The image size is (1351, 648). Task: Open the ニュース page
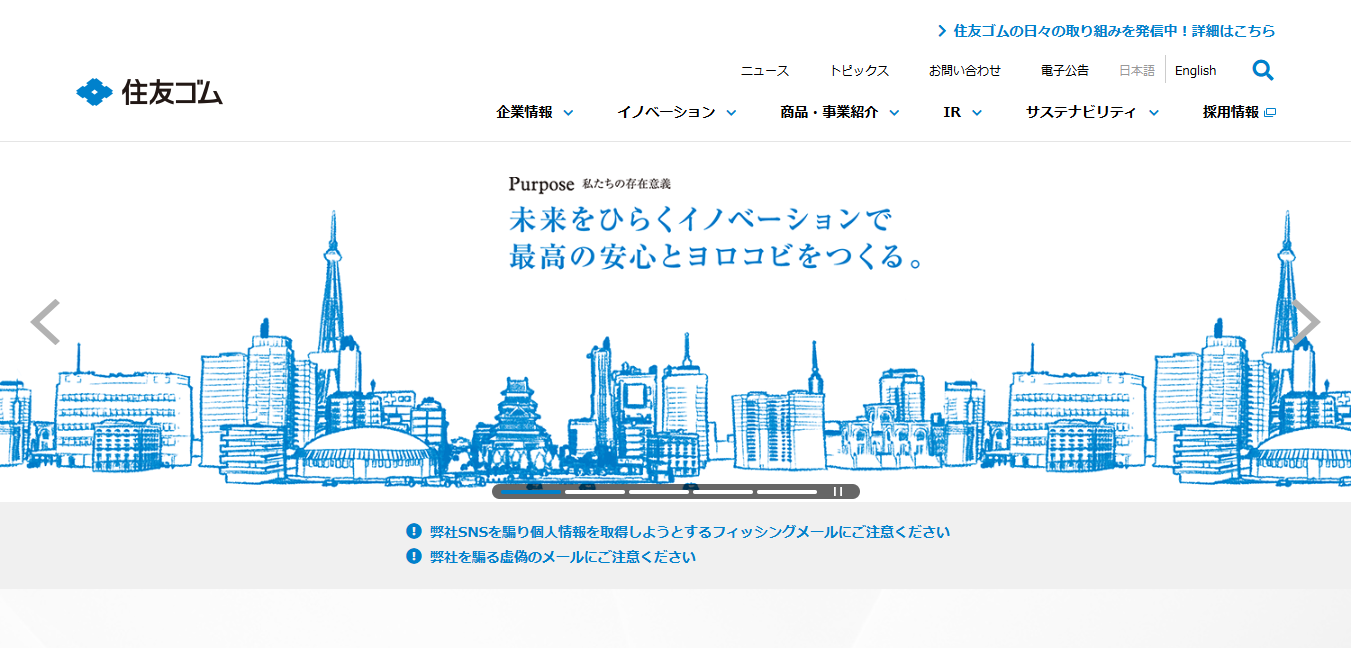coord(764,70)
